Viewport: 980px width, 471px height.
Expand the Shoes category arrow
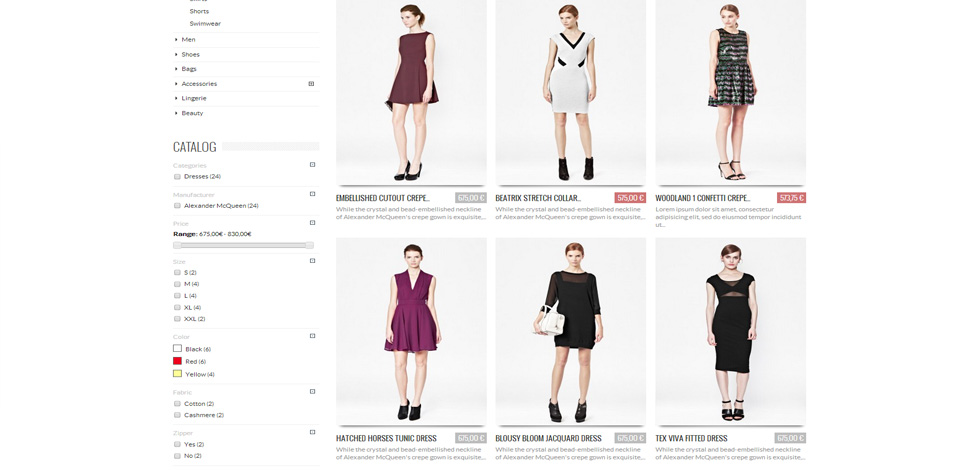click(x=176, y=54)
